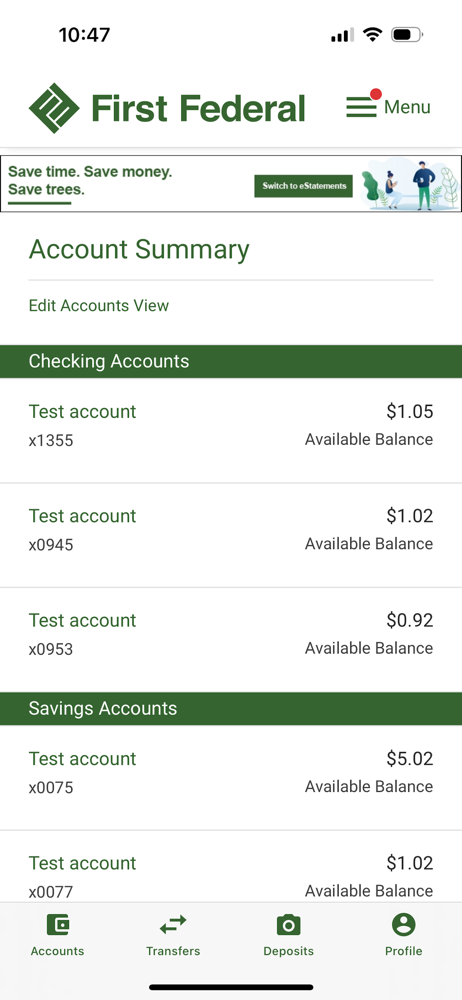Select the Transfers arrows icon
The image size is (462, 1000).
tap(173, 924)
